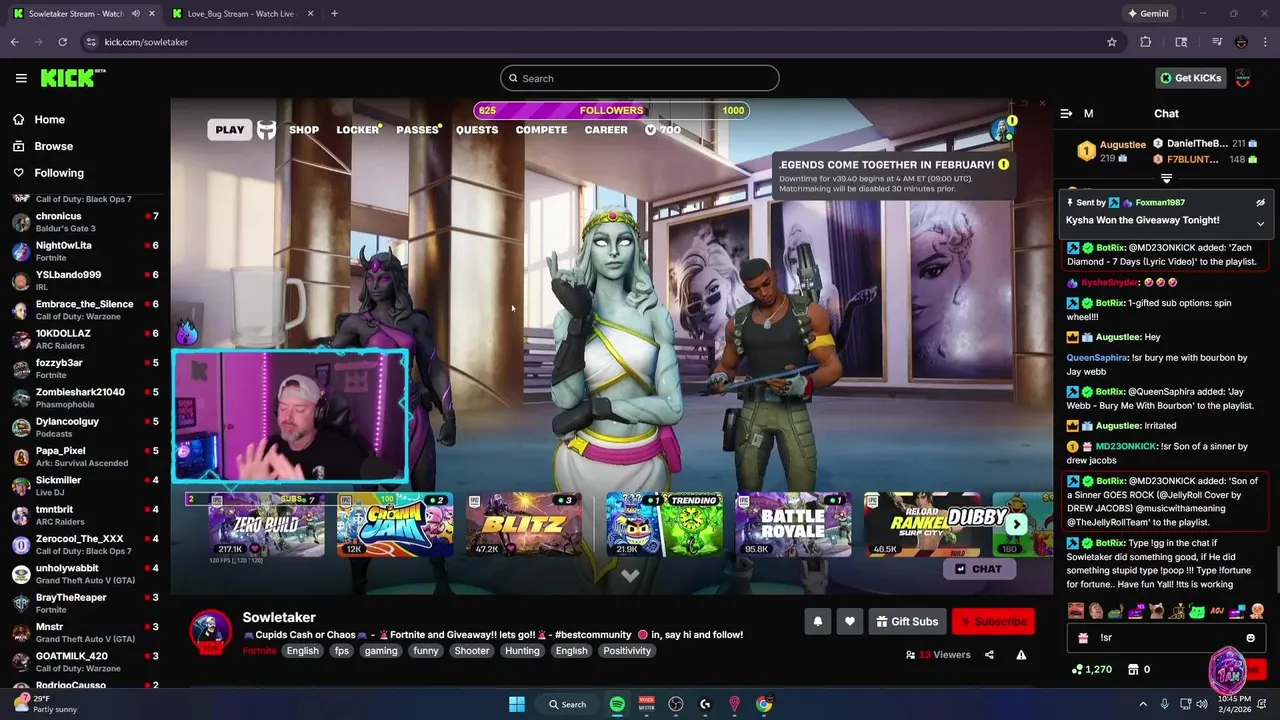Select the Hunting tag

[x=522, y=651]
